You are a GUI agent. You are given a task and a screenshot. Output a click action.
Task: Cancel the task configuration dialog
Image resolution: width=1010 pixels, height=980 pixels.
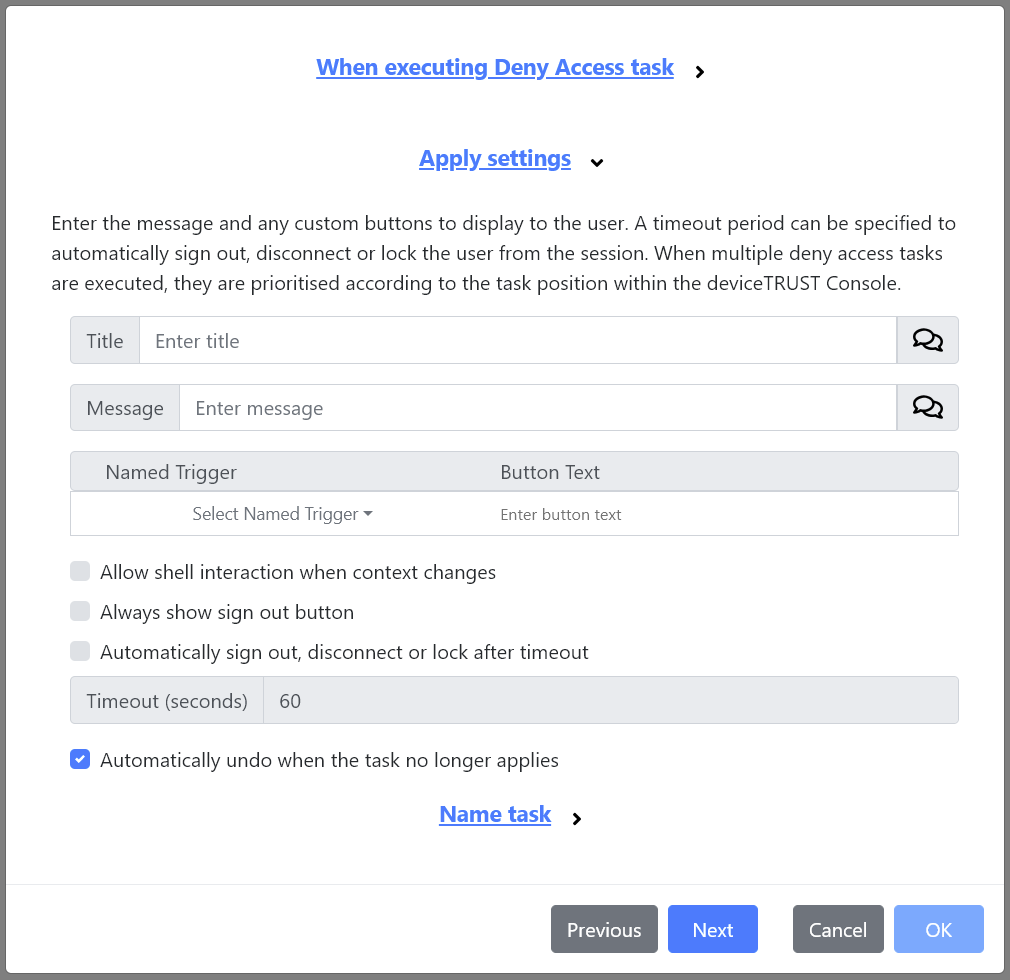tap(838, 929)
